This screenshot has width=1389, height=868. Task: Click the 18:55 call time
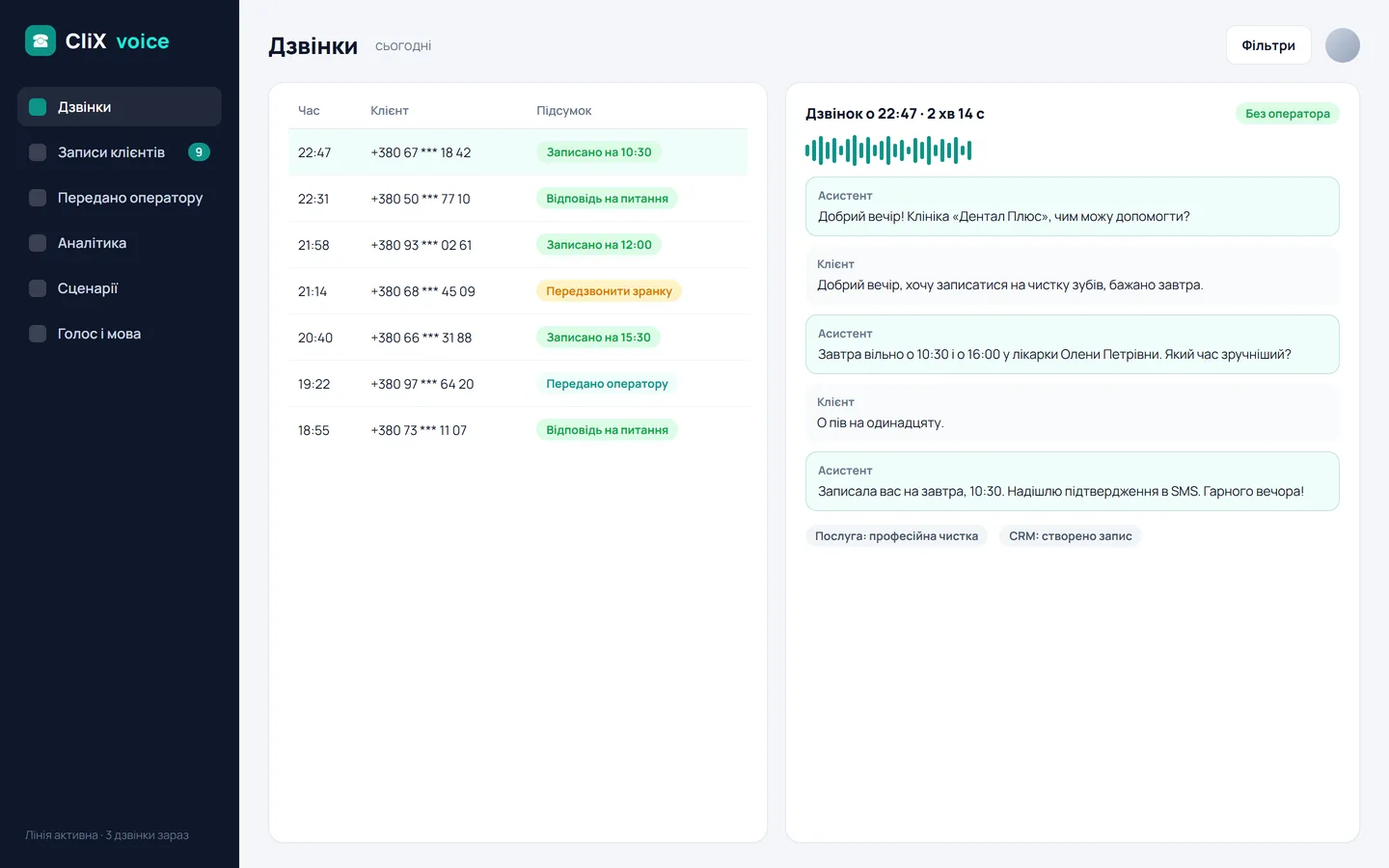tap(313, 430)
